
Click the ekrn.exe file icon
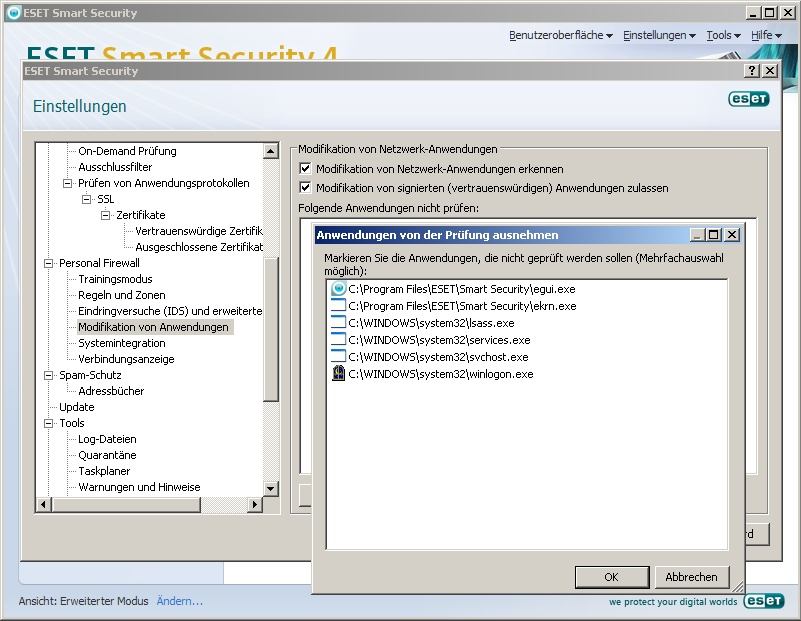pyautogui.click(x=338, y=306)
